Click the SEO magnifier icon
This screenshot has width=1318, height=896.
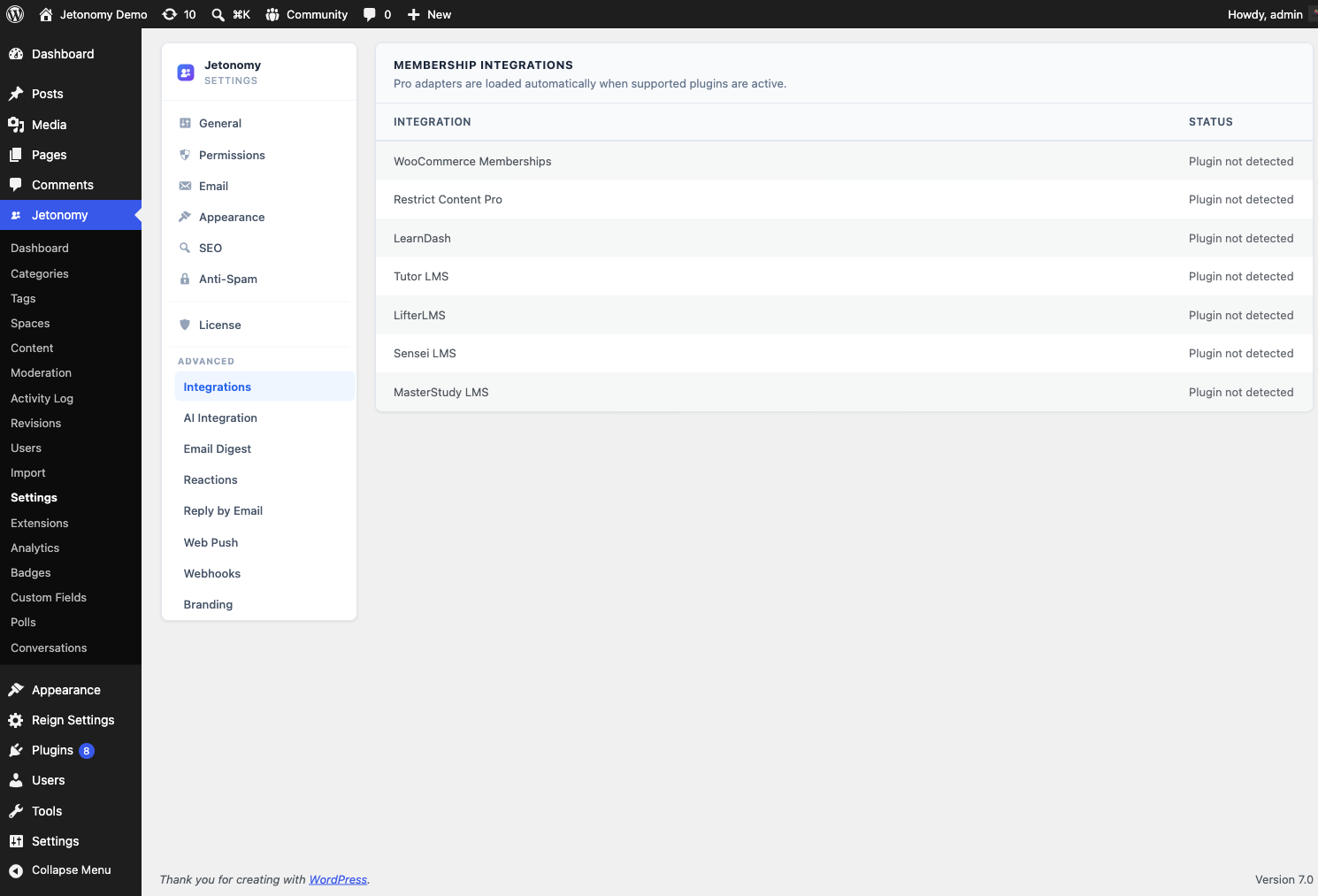(185, 248)
